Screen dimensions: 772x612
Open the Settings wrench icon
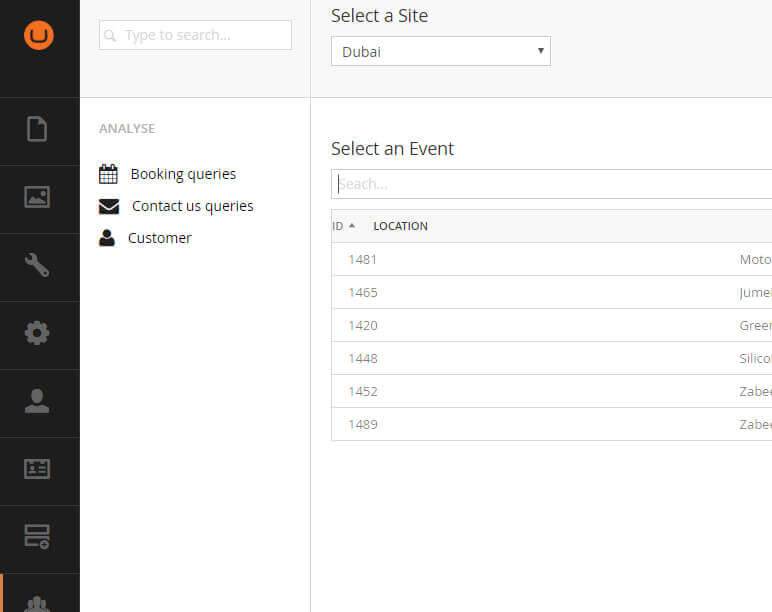pyautogui.click(x=37, y=265)
